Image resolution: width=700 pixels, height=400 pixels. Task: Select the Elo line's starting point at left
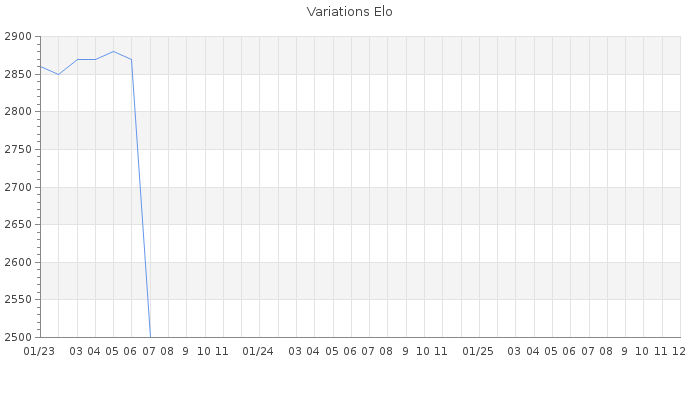[40, 67]
